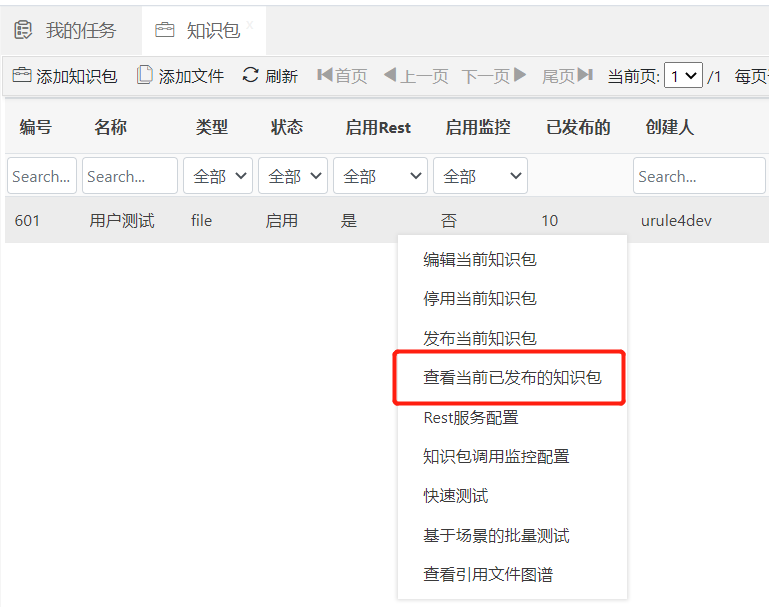This screenshot has height=607, width=769.
Task: Close the 知识包 tab
Action: tap(250, 23)
